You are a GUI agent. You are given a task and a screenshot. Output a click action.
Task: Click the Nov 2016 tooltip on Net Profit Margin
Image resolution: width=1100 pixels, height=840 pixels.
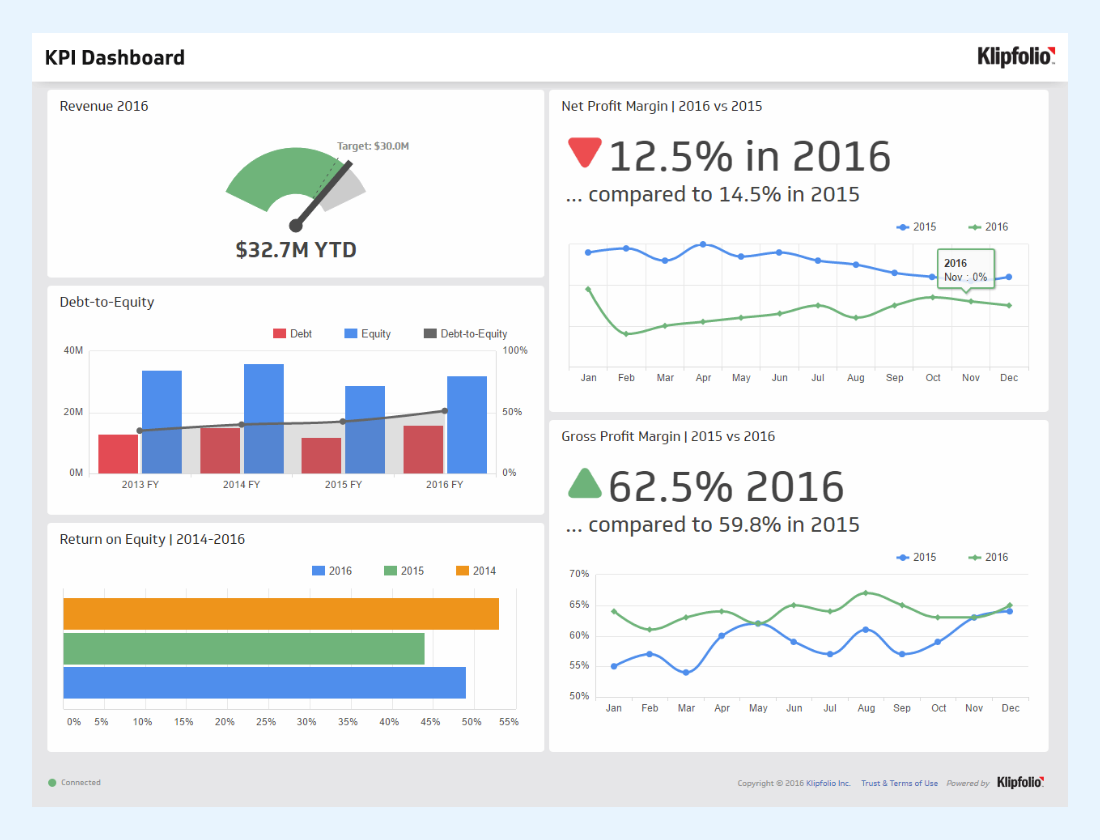tap(965, 269)
